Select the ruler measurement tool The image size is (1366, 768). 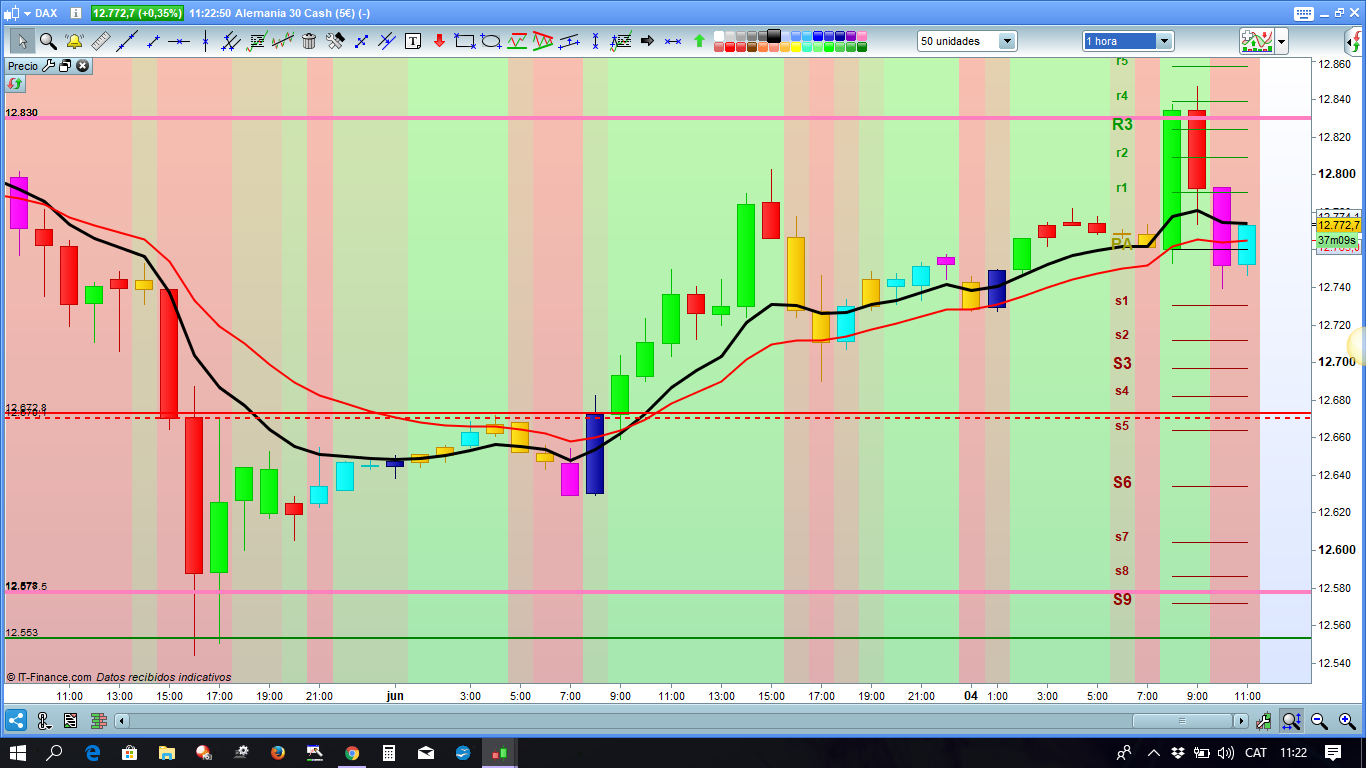(101, 41)
